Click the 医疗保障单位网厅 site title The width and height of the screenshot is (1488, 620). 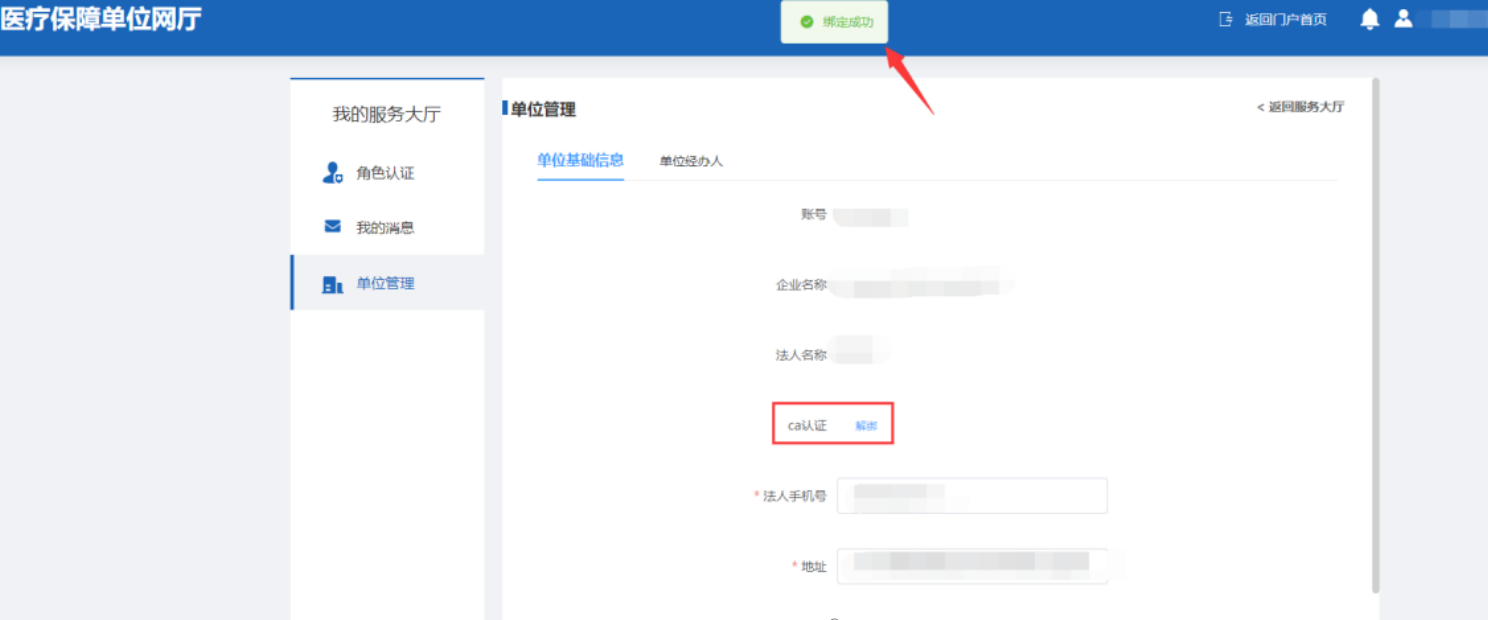[x=101, y=19]
